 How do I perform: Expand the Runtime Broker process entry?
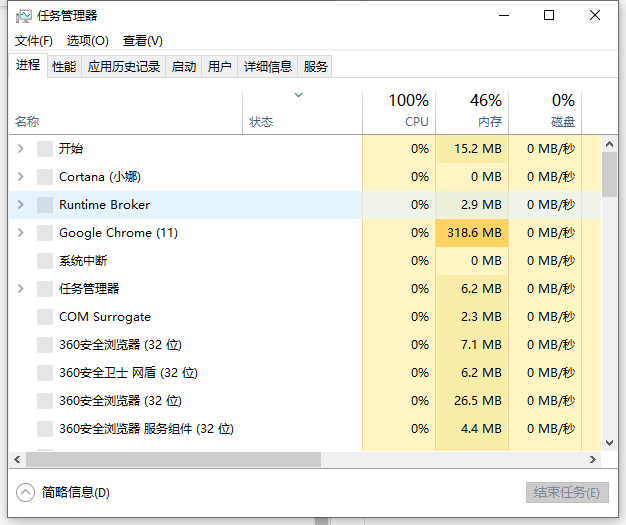(x=20, y=205)
